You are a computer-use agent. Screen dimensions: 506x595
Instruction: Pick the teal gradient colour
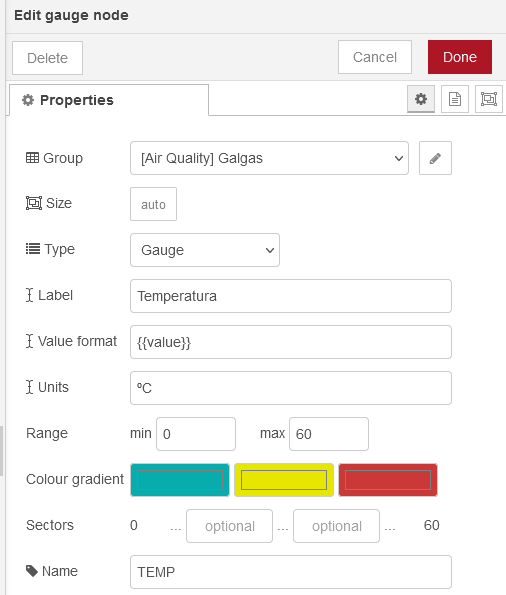180,480
